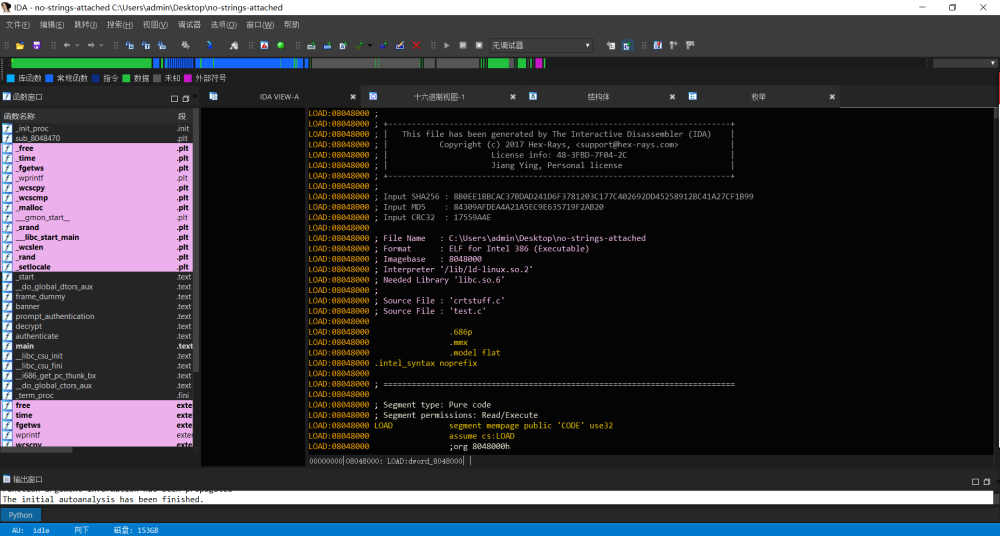This screenshot has height=536, width=1000.
Task: Open the forward navigation history dropdown arrow
Action: click(x=101, y=45)
